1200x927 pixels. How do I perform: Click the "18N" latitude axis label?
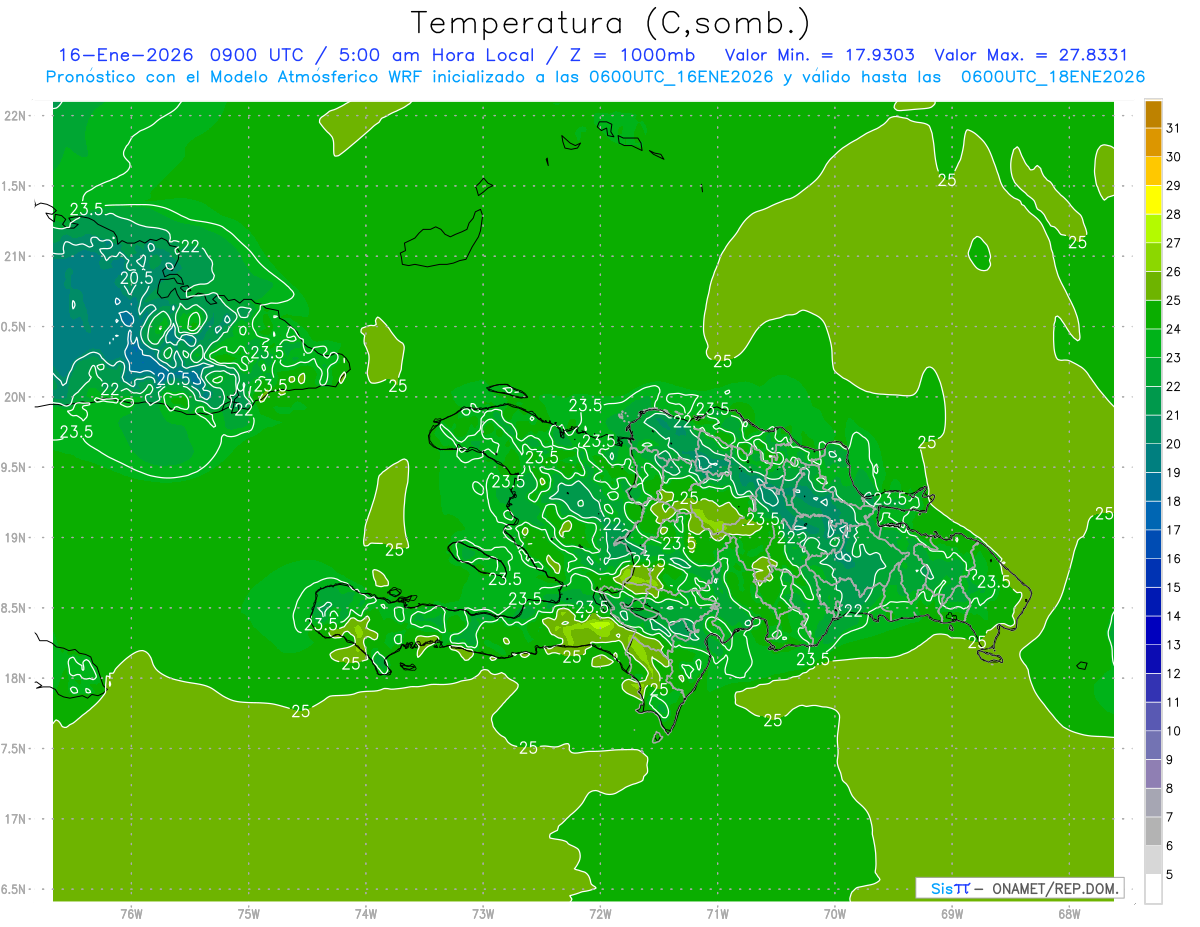click(x=15, y=678)
